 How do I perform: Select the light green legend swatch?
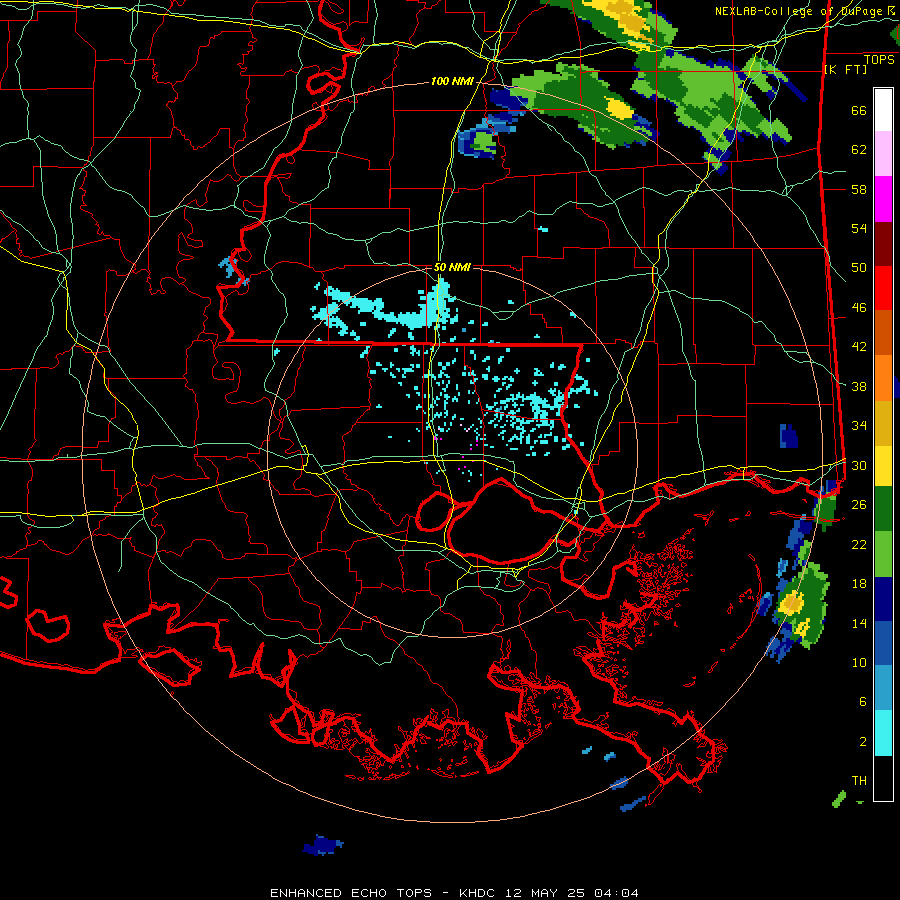pyautogui.click(x=883, y=554)
